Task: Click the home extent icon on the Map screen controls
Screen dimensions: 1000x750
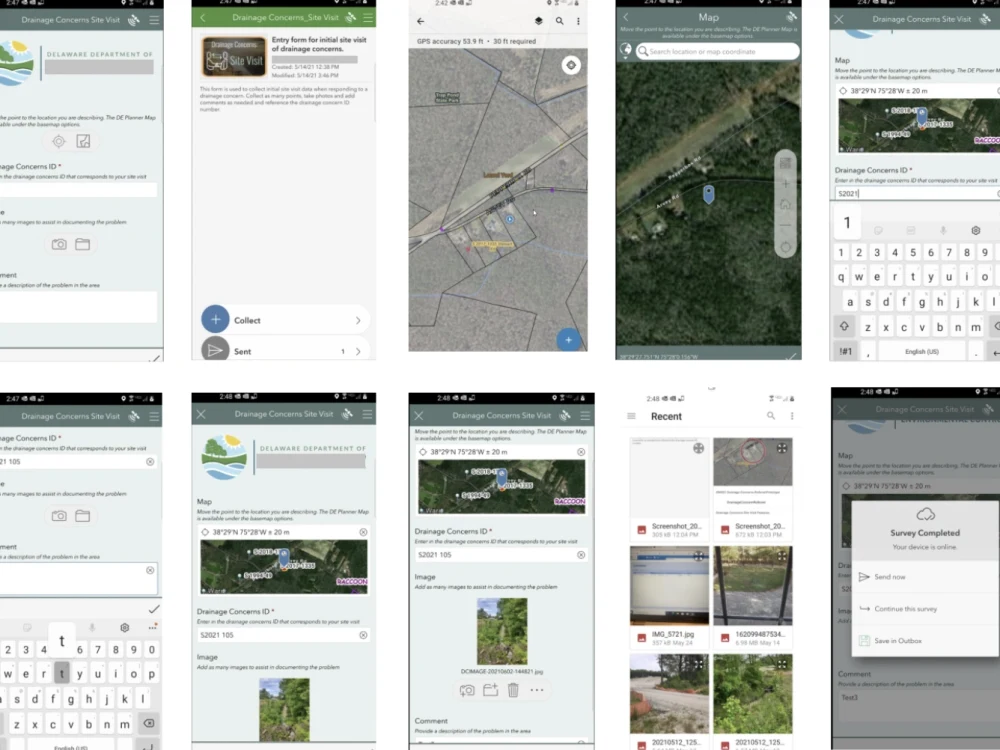Action: pyautogui.click(x=786, y=205)
